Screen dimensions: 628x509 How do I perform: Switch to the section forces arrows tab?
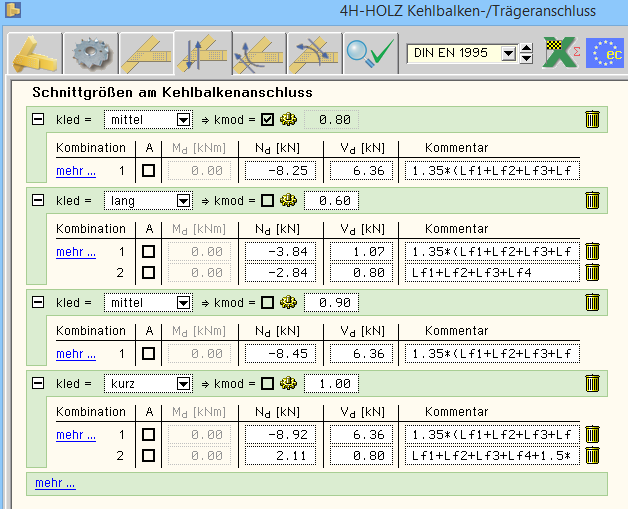(201, 53)
